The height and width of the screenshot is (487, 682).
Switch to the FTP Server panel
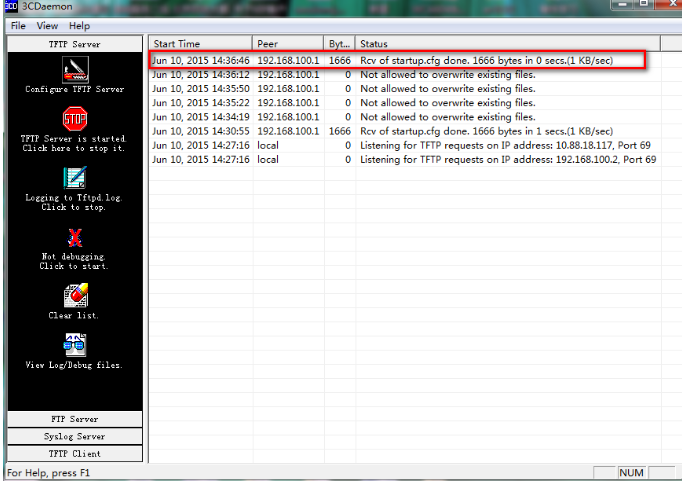[x=75, y=419]
